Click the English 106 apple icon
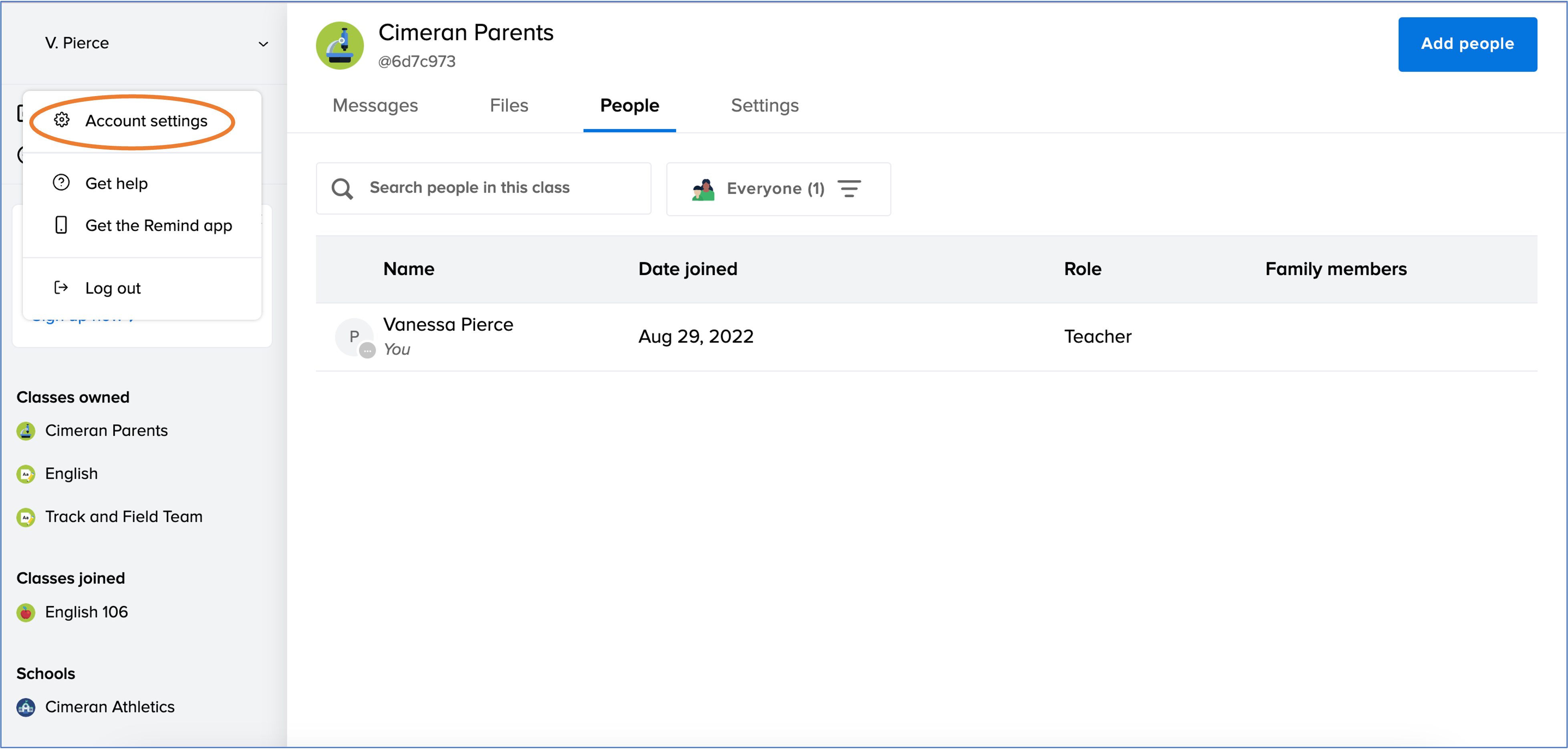The image size is (1568, 749). 26,613
